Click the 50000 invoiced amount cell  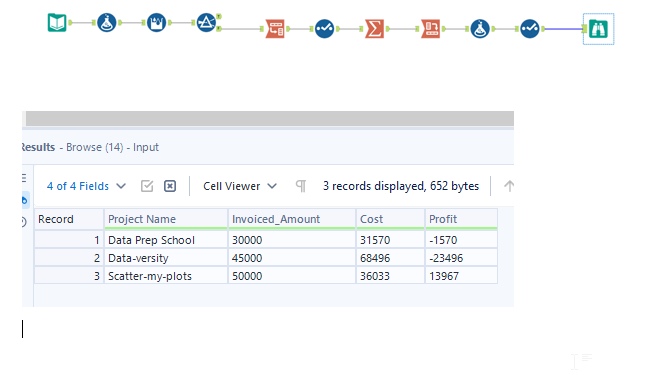[x=292, y=276]
